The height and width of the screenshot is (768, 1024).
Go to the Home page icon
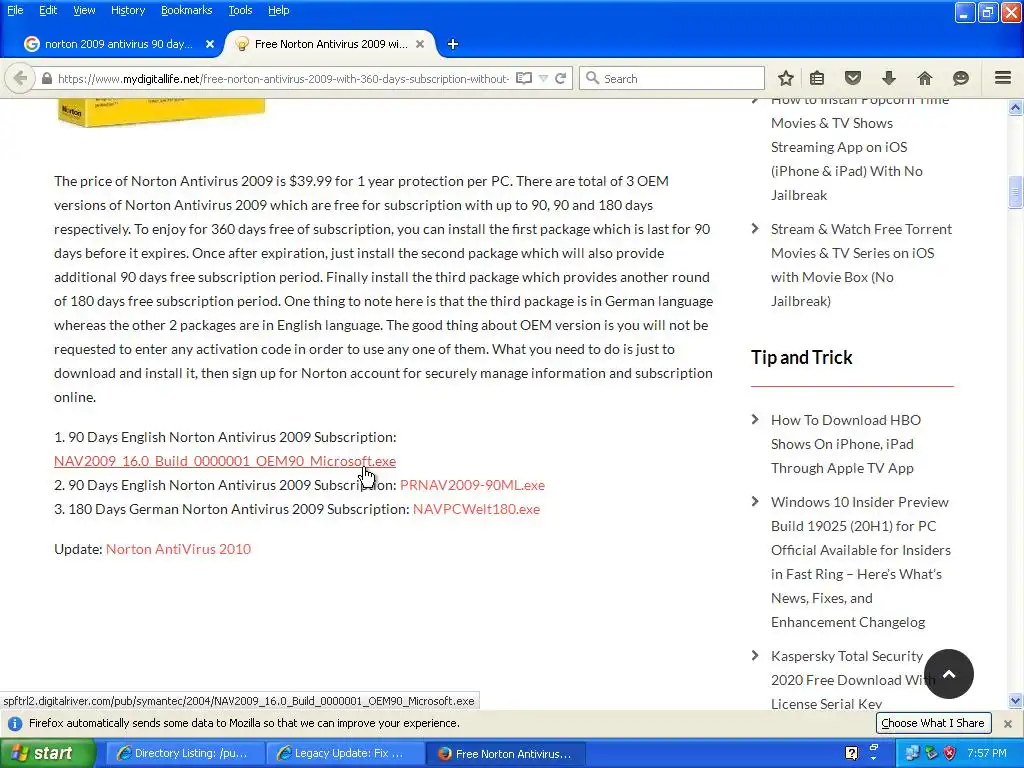point(925,78)
